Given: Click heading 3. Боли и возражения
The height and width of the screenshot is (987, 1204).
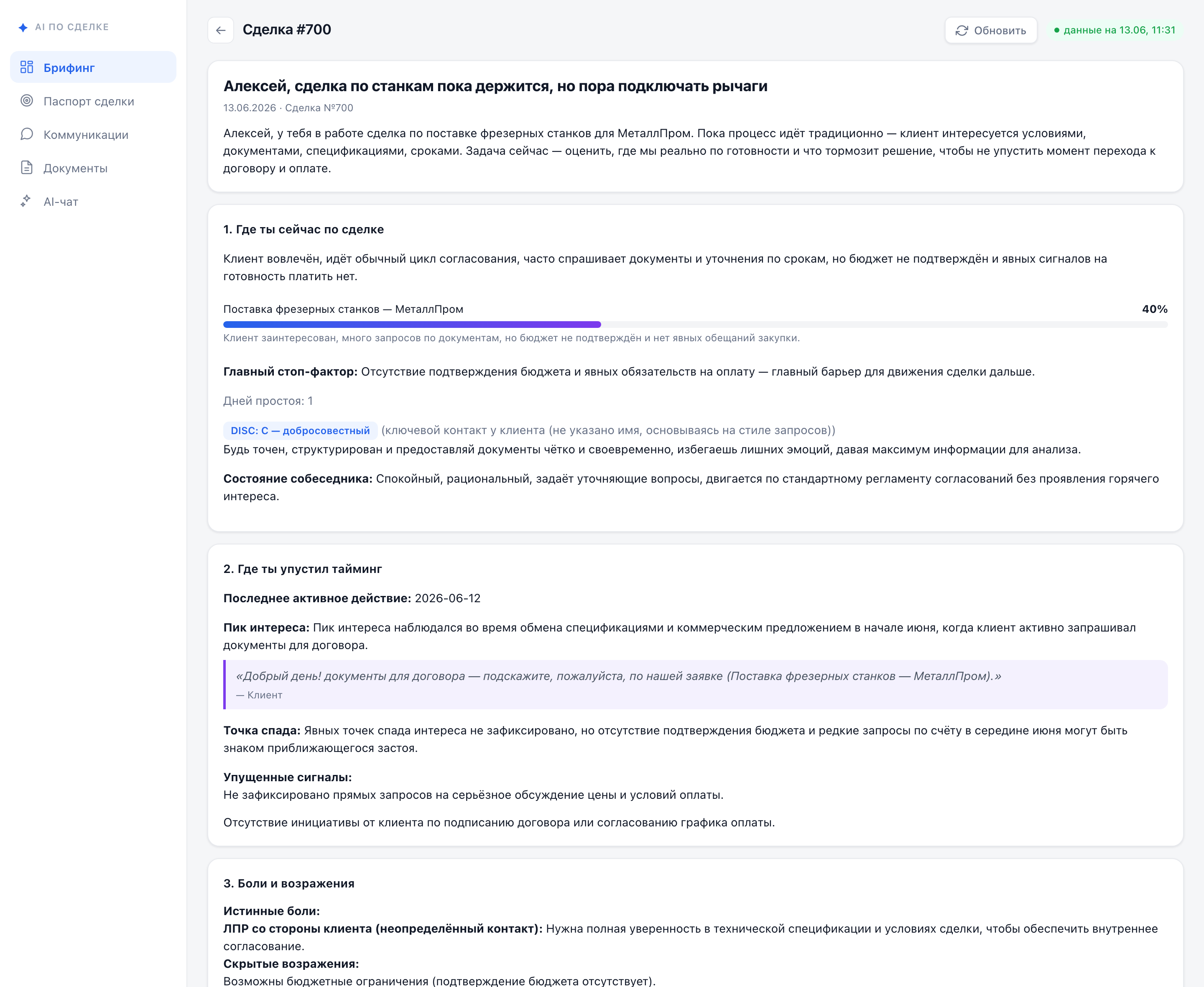Looking at the screenshot, I should pyautogui.click(x=288, y=884).
